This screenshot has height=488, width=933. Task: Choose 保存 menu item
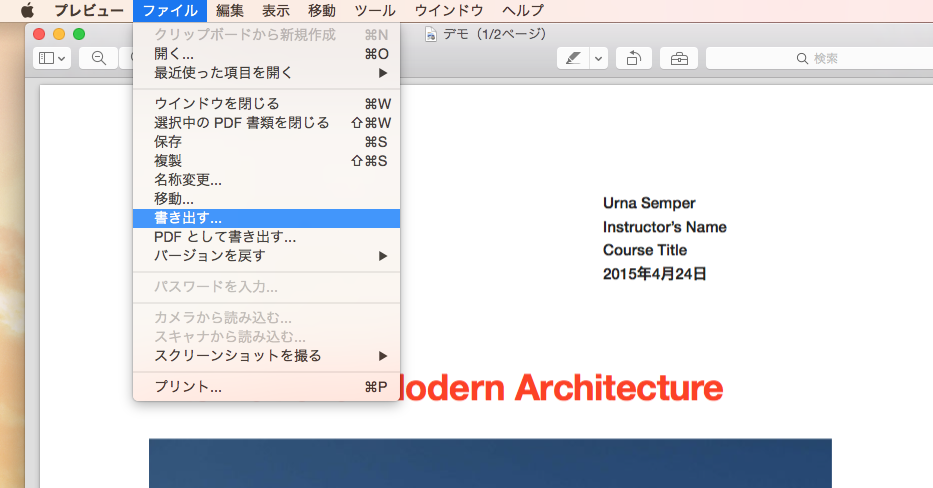[x=267, y=142]
